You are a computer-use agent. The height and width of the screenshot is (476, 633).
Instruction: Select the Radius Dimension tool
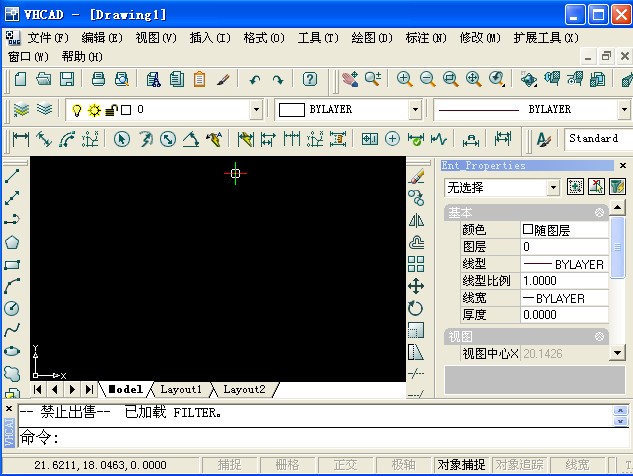122,139
